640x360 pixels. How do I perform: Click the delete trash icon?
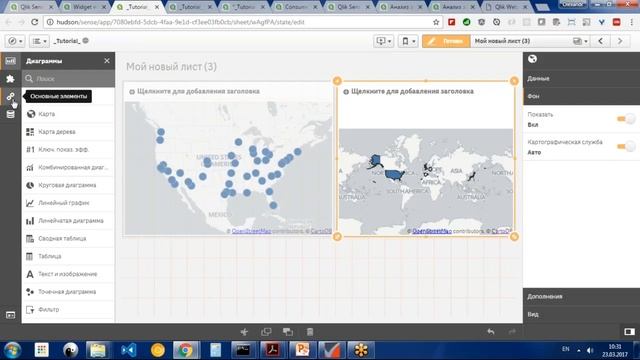310,332
